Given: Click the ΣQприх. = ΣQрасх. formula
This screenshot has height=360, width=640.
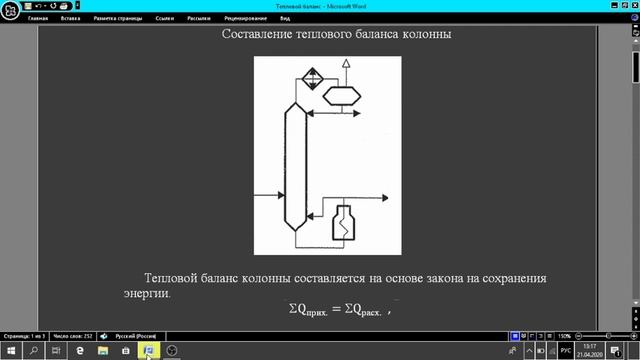Looking at the screenshot, I should click(340, 309).
